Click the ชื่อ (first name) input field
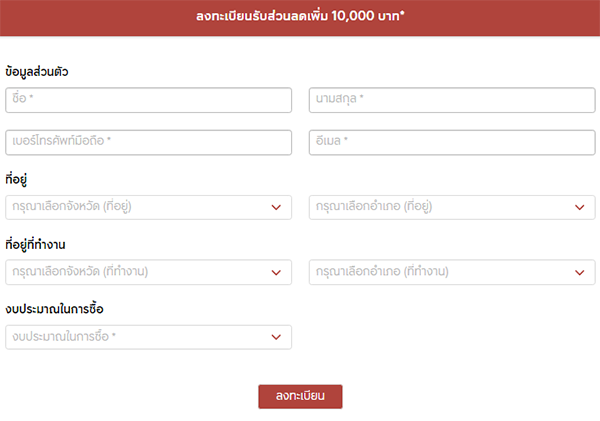 [x=148, y=100]
